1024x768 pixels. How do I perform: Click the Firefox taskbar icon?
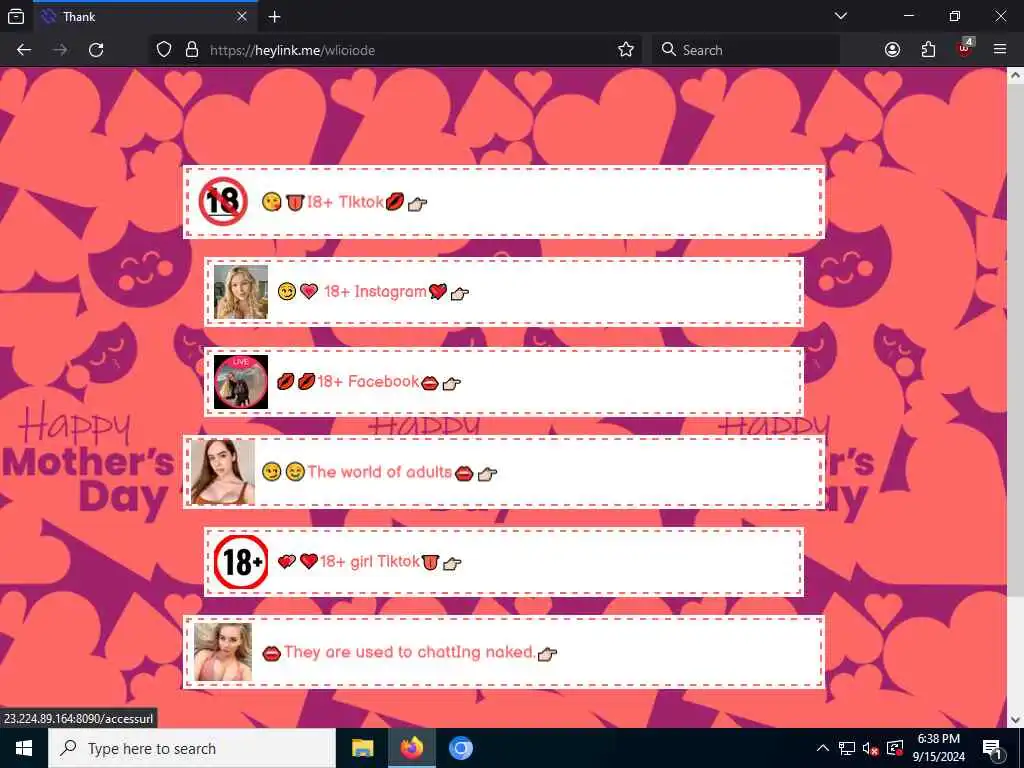(411, 748)
